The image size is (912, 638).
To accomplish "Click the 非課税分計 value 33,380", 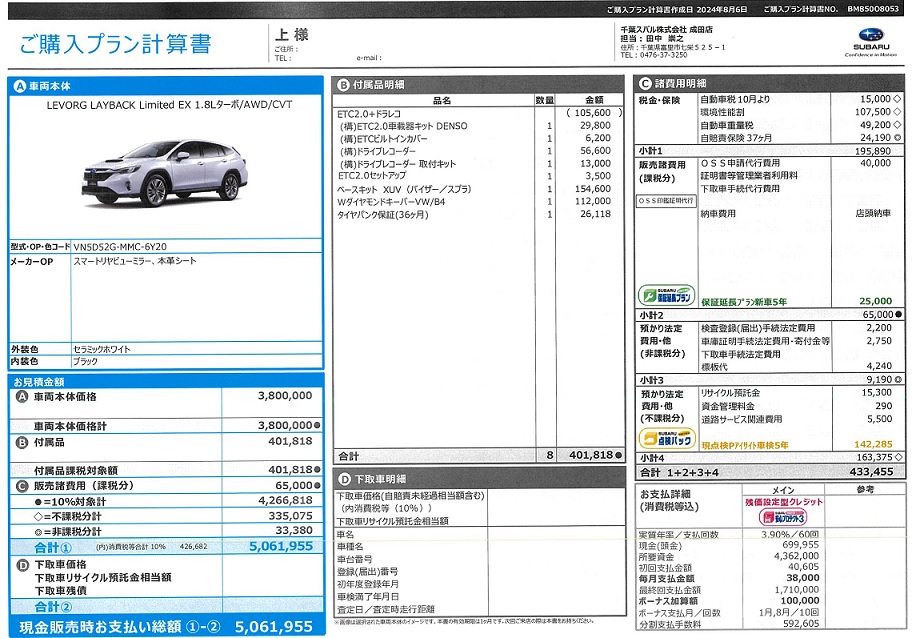I will coord(294,530).
